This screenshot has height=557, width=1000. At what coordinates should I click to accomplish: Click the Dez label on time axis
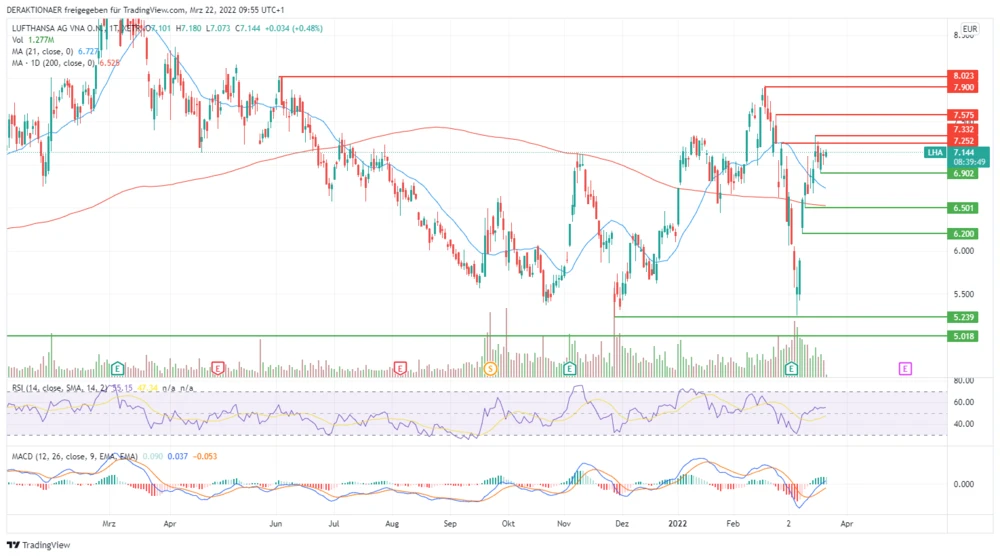622,524
